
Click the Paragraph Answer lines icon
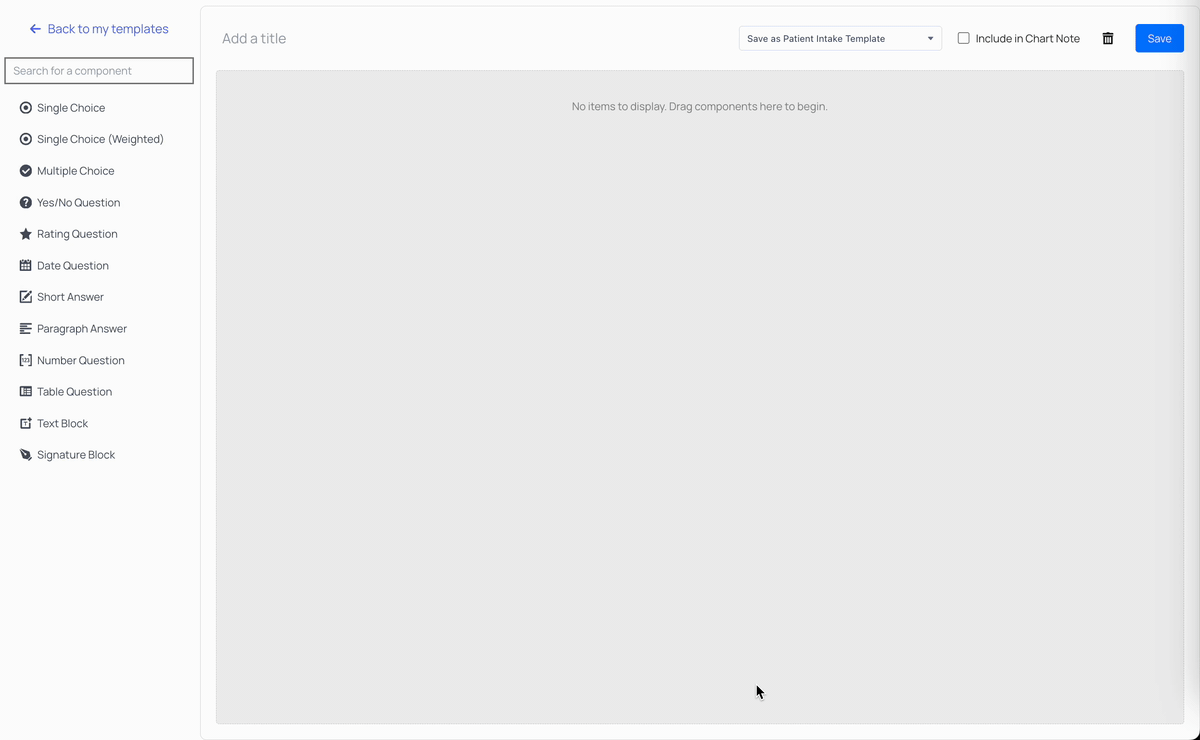pyautogui.click(x=26, y=328)
